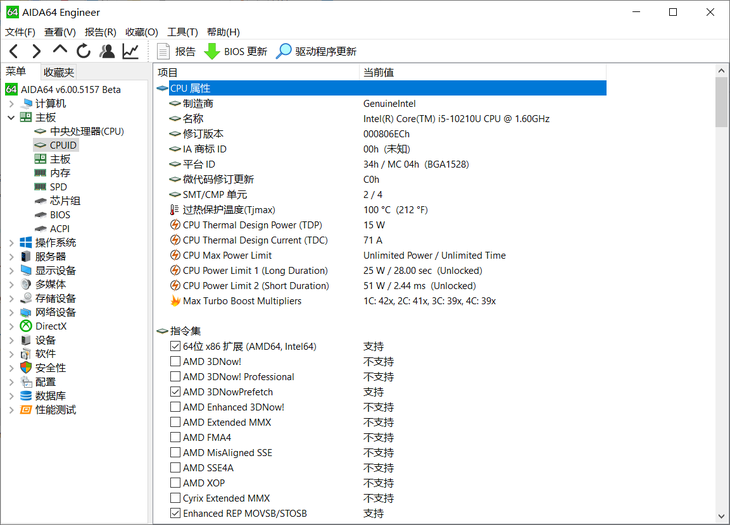Click the report document icon
Viewport: 730px width, 525px height.
click(163, 51)
